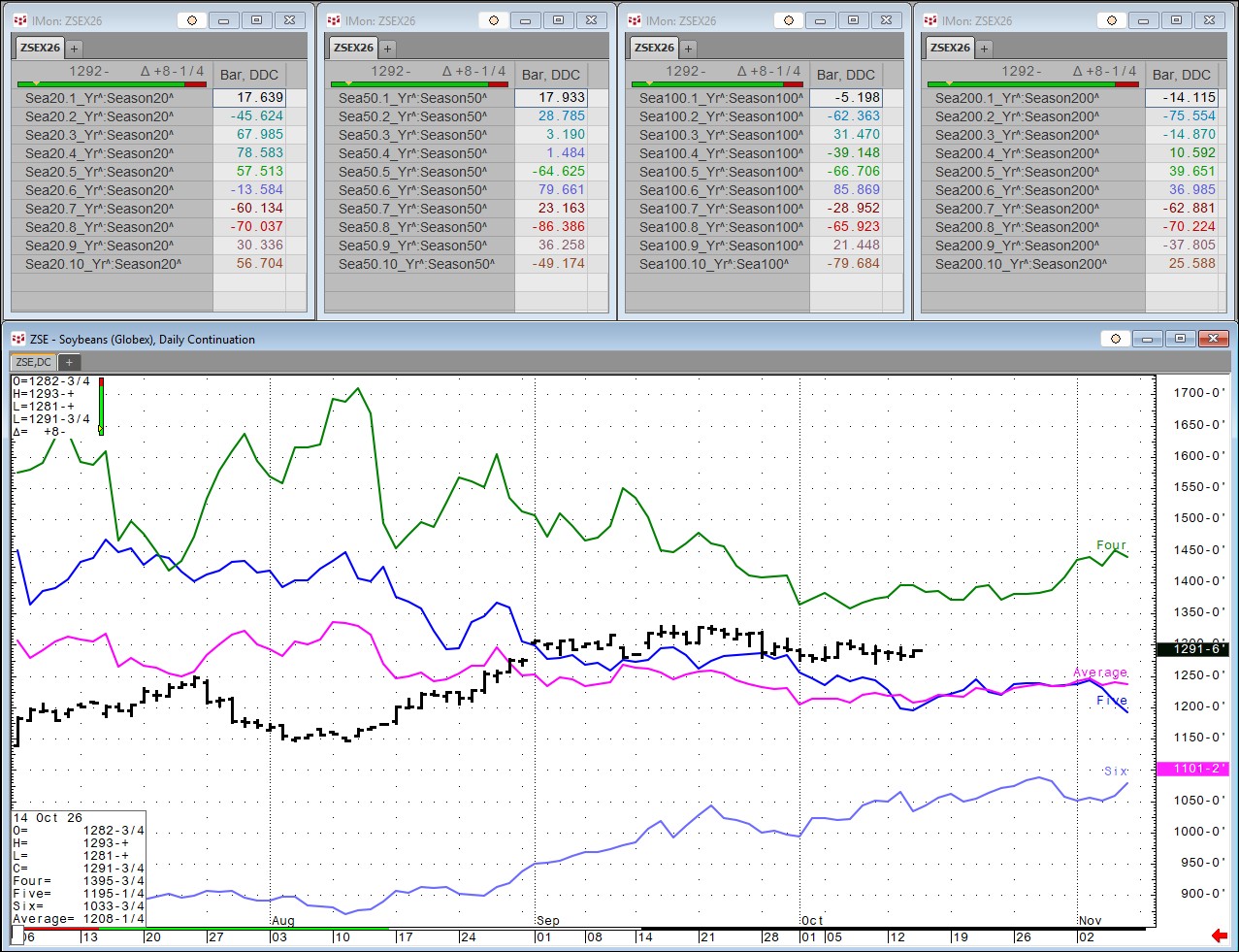
Task: Click the link circle button in Sea20 monitor window
Action: pos(192,20)
